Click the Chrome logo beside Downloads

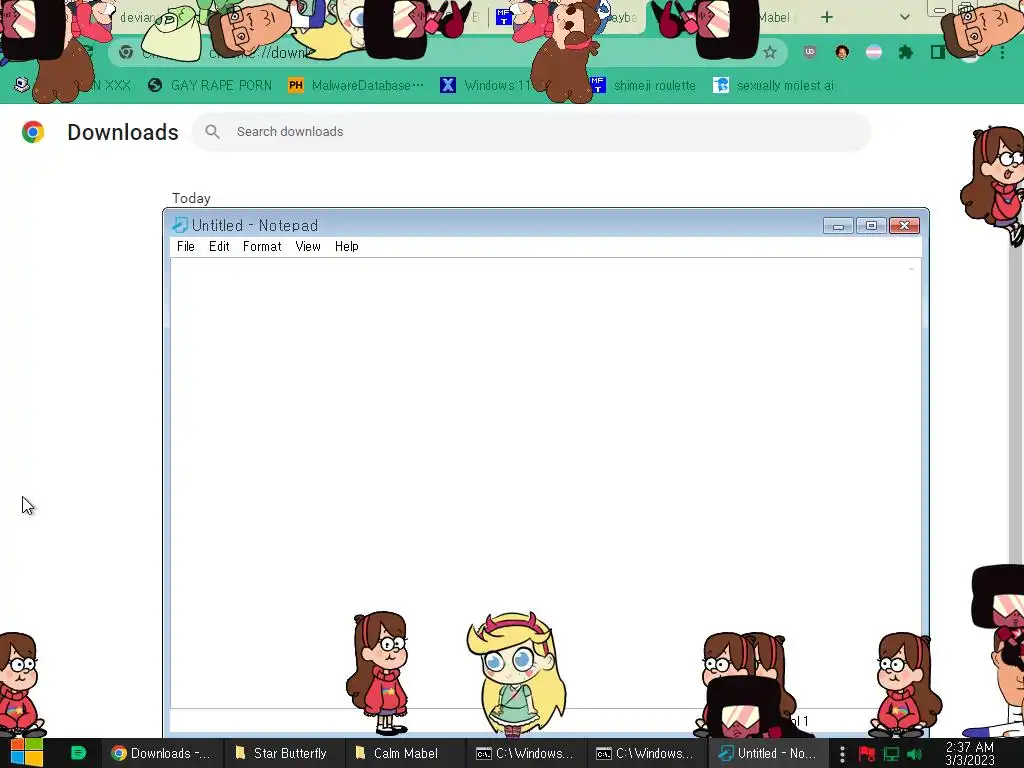point(33,132)
